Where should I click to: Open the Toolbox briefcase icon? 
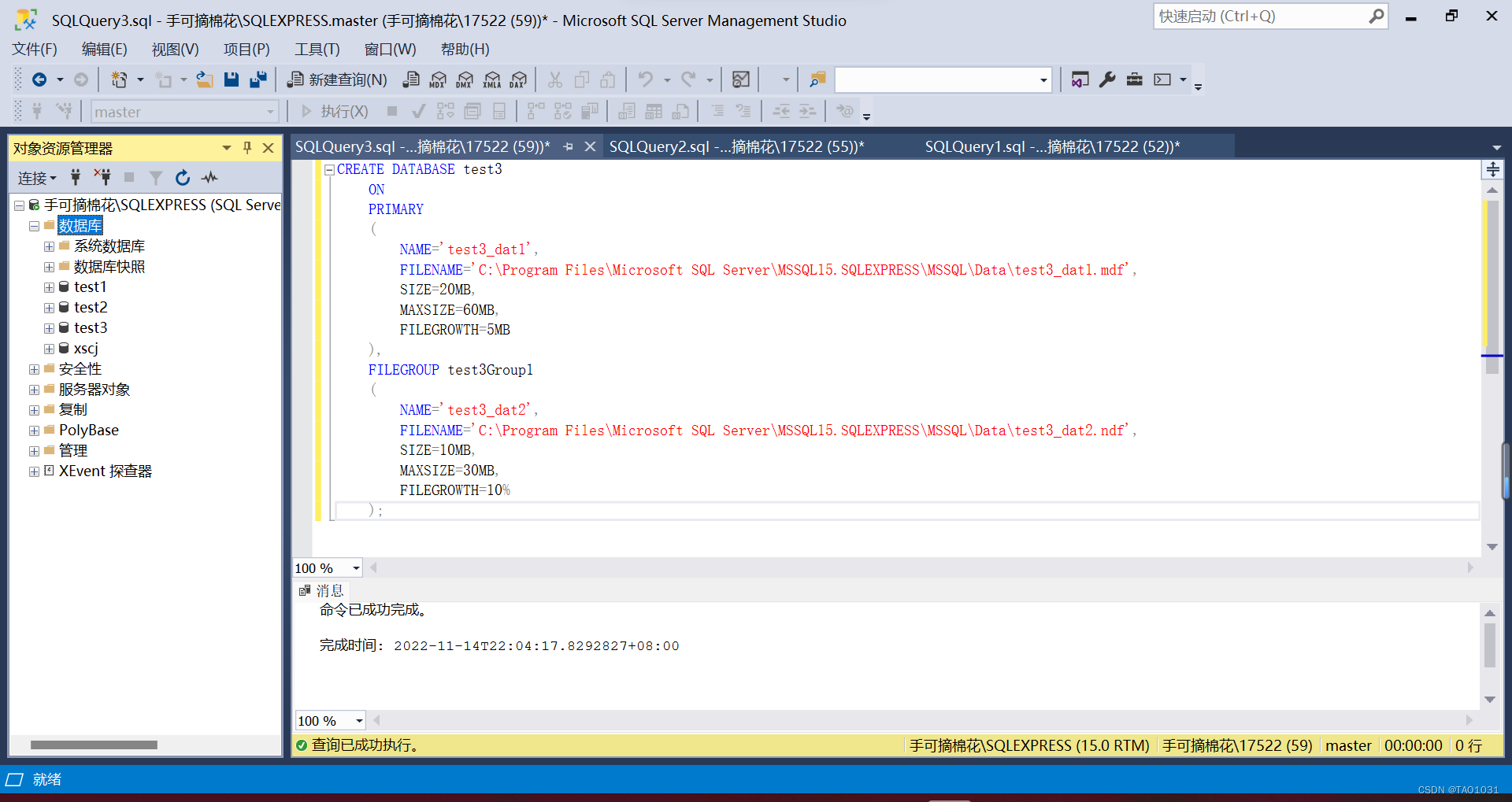pyautogui.click(x=1134, y=79)
